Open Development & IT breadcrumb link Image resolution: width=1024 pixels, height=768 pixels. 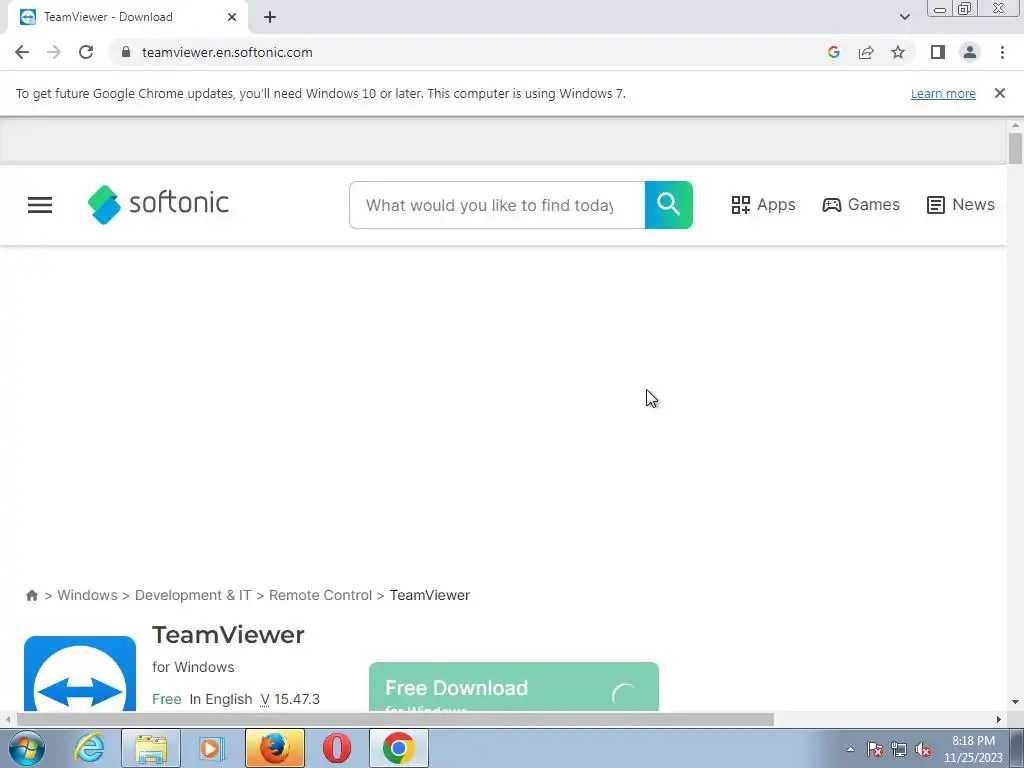[193, 595]
